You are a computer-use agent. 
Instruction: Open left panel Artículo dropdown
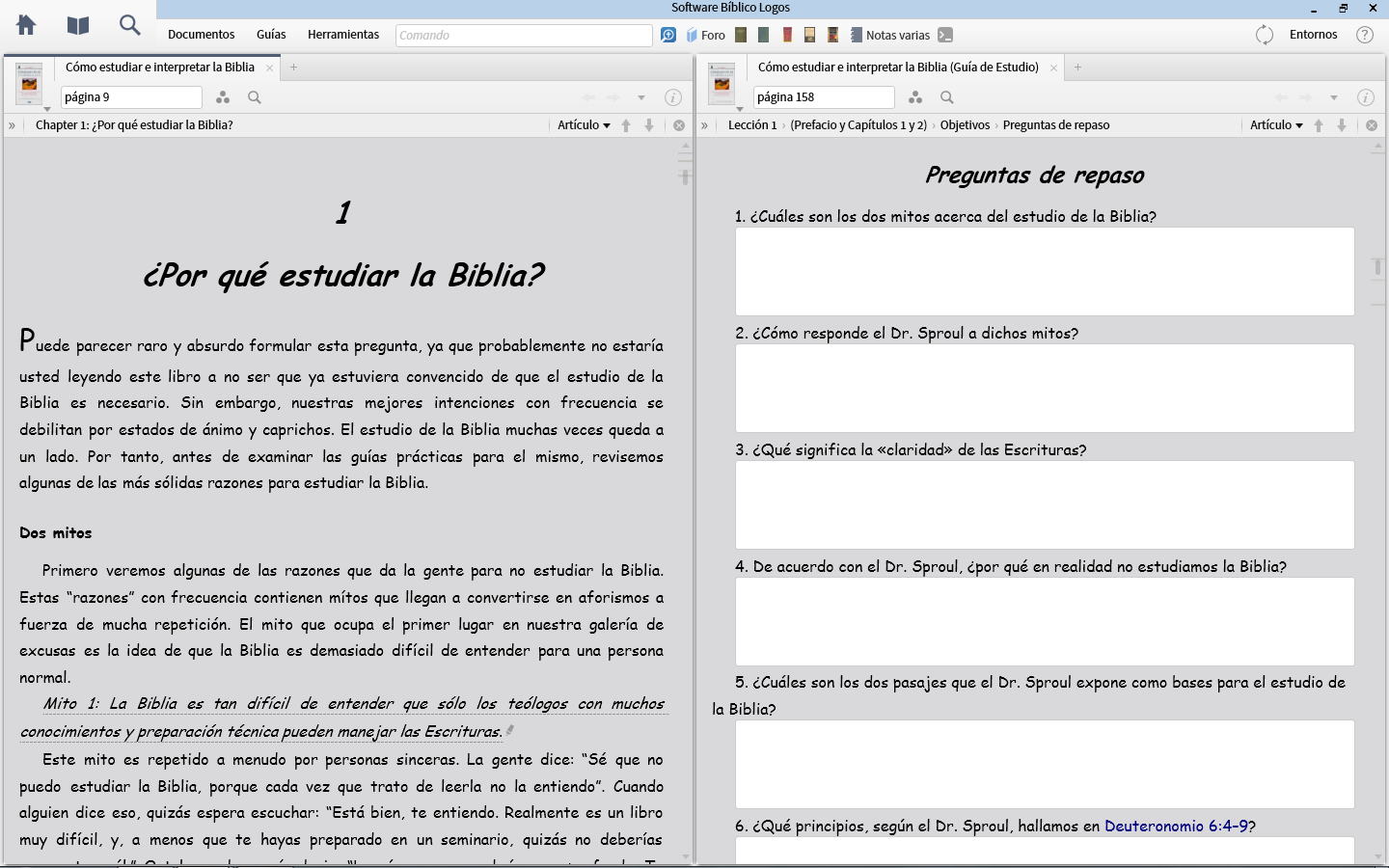[584, 125]
